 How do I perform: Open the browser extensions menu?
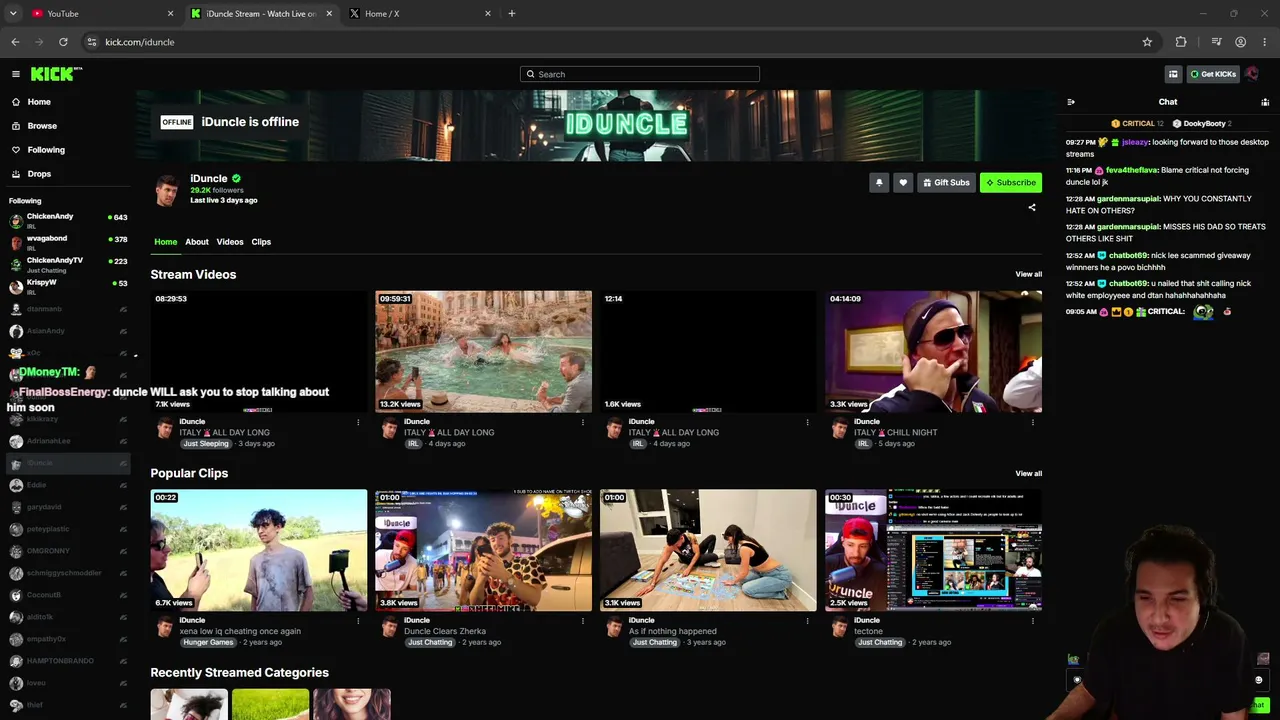pos(1181,42)
